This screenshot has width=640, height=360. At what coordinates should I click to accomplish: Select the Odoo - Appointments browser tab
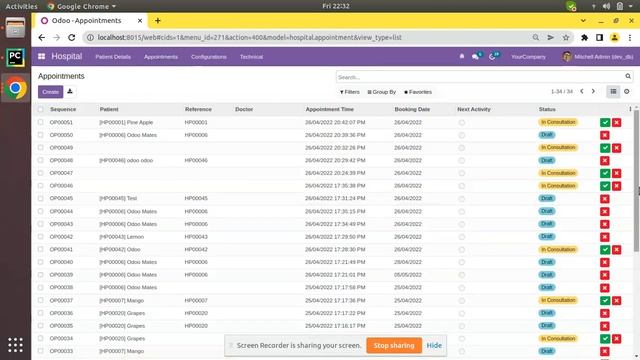(91, 20)
